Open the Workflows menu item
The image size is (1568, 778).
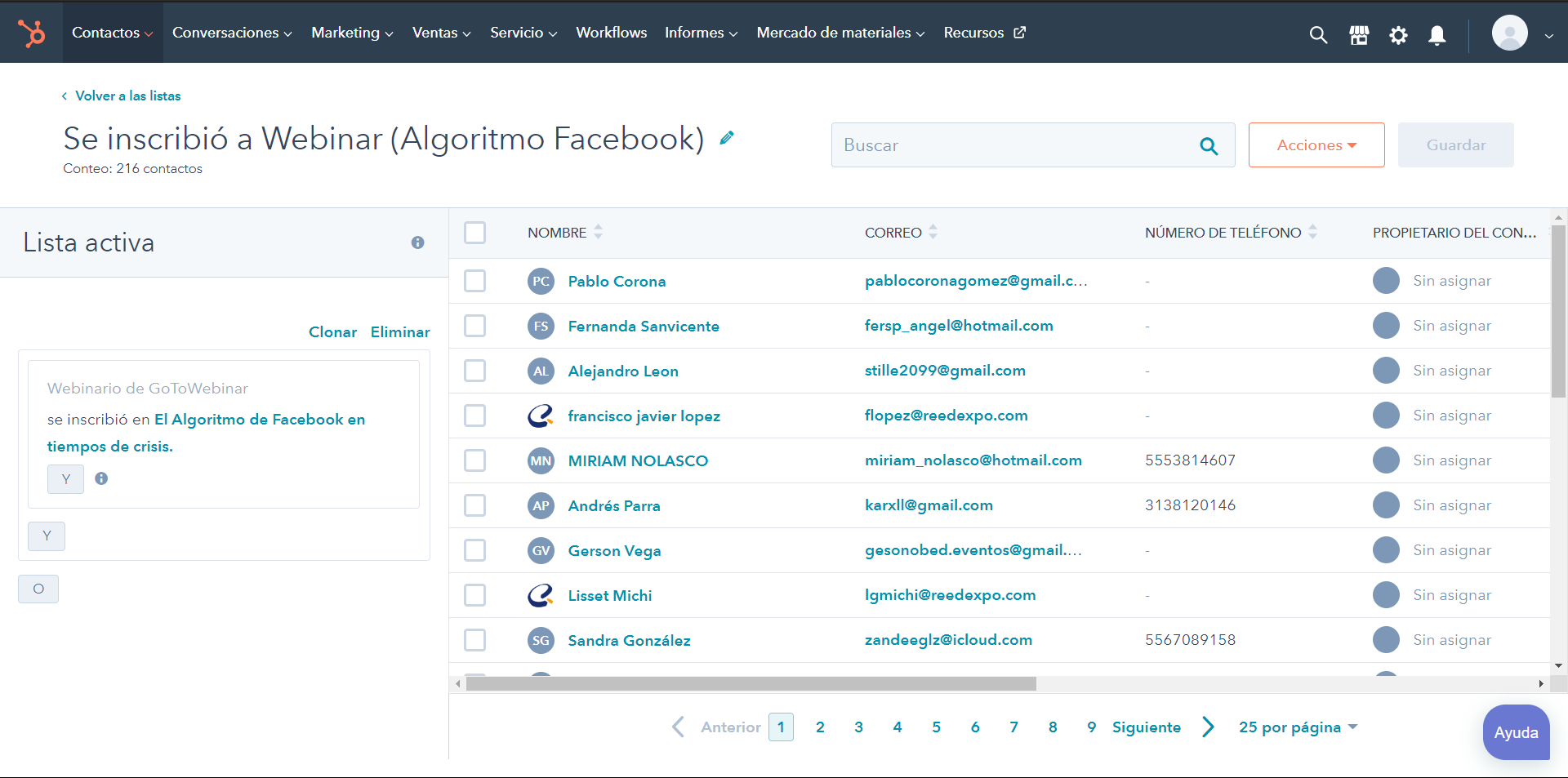click(611, 33)
